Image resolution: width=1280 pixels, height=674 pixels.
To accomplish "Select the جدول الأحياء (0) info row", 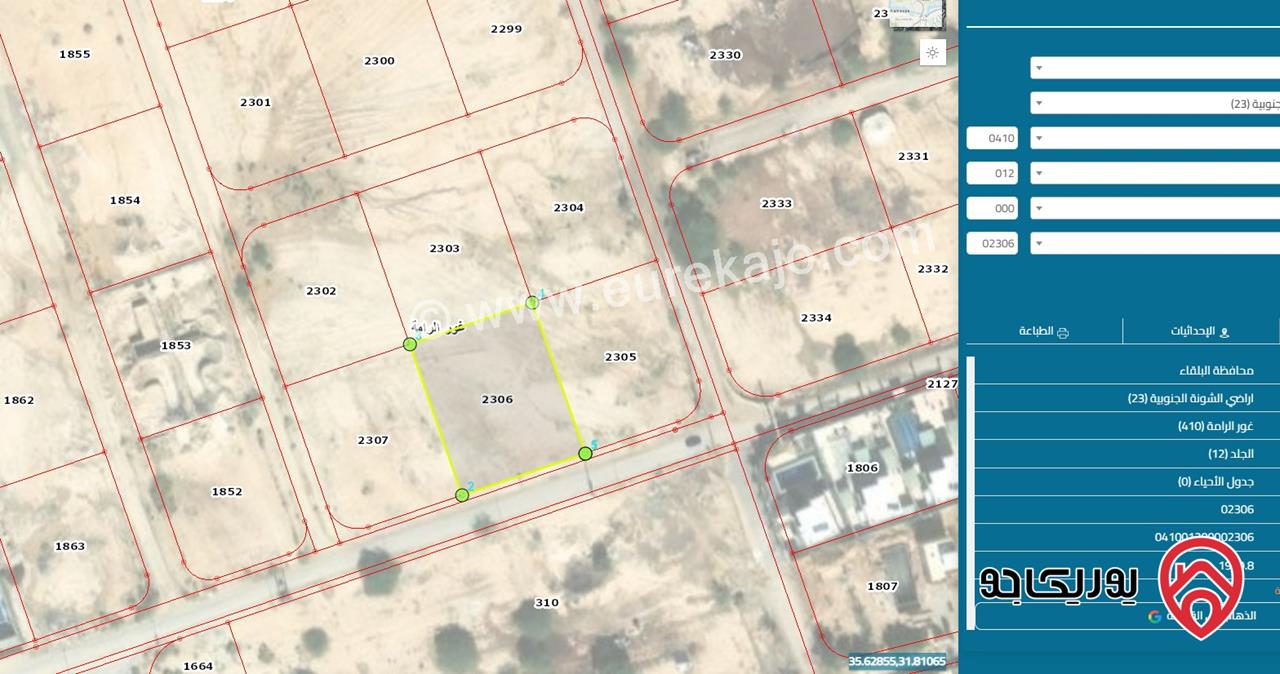I will pos(1128,482).
